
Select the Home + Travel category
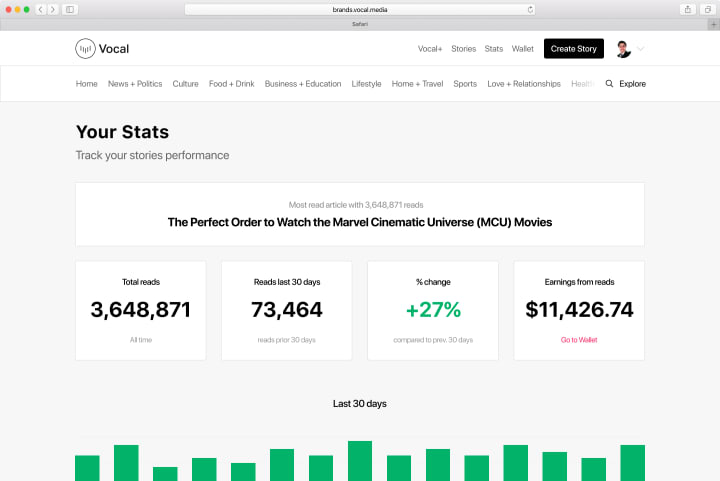click(417, 84)
